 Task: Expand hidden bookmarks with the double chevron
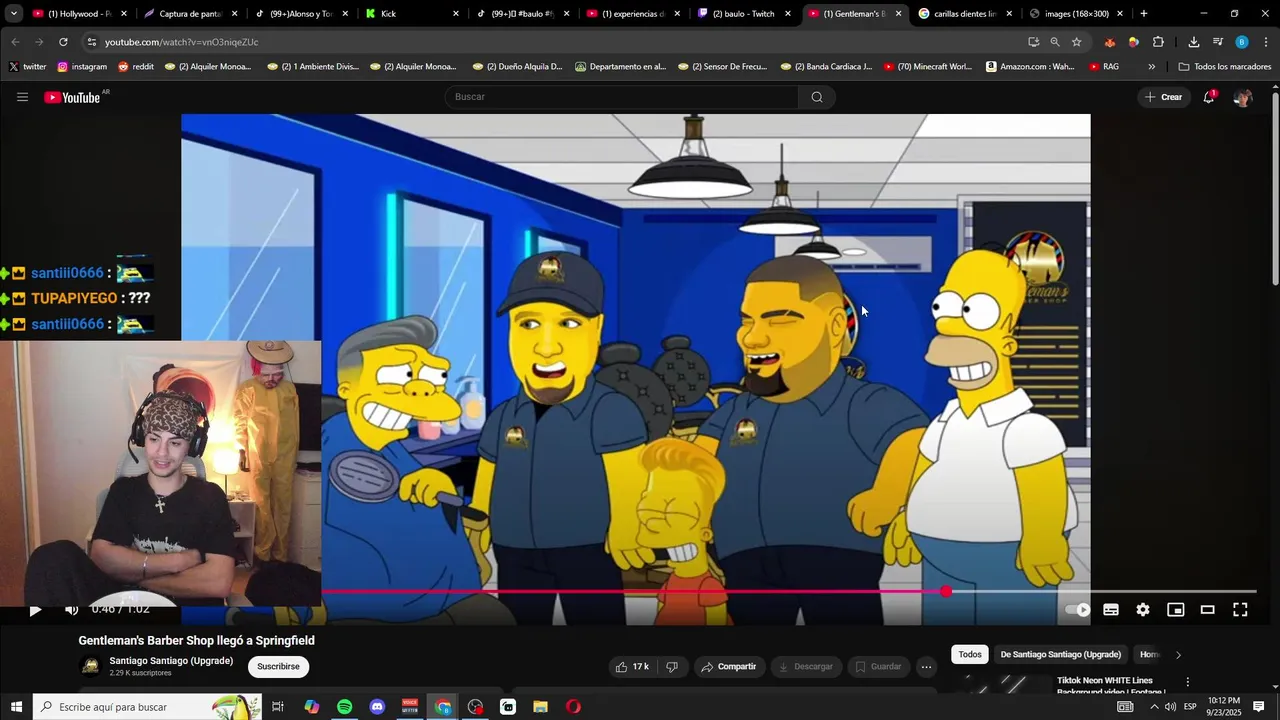pos(1152,67)
